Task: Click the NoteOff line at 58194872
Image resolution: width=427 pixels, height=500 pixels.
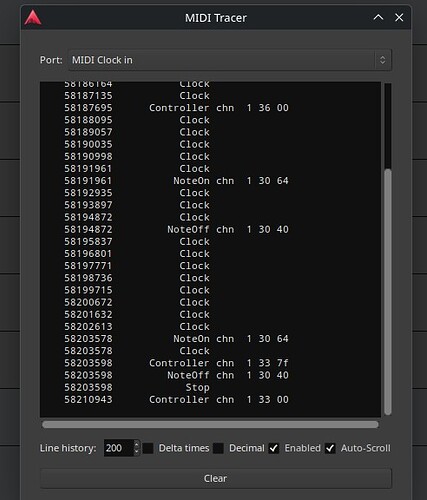Action: click(x=176, y=229)
